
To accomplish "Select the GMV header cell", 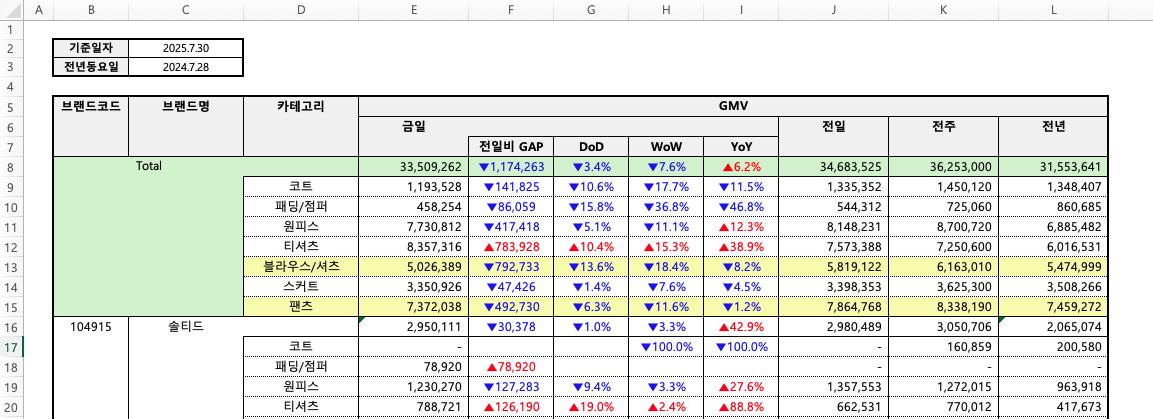I will (733, 106).
